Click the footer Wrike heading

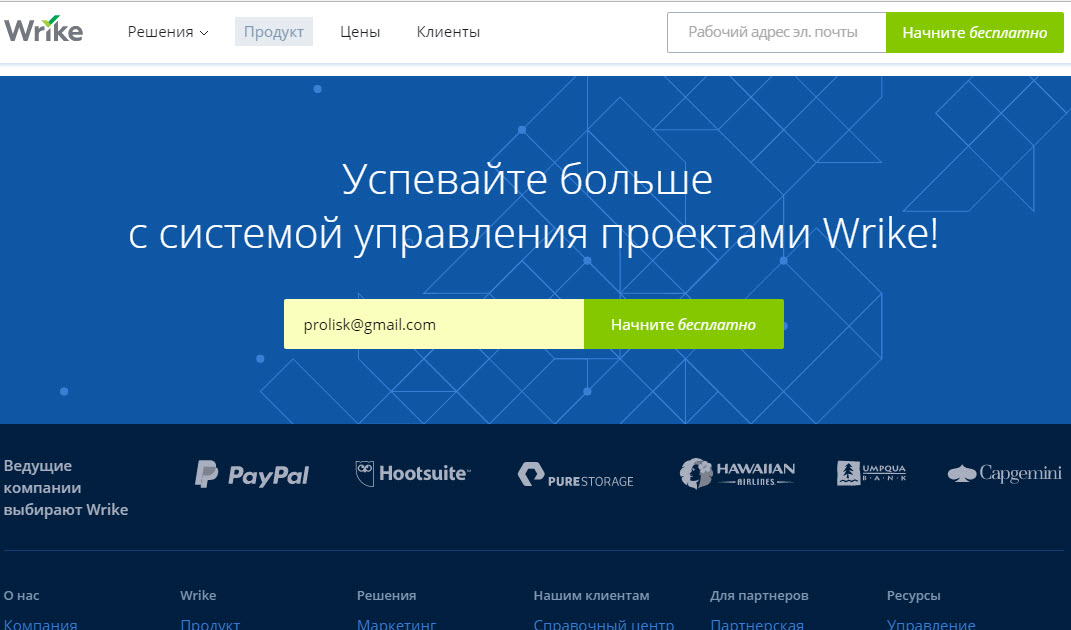(x=198, y=595)
